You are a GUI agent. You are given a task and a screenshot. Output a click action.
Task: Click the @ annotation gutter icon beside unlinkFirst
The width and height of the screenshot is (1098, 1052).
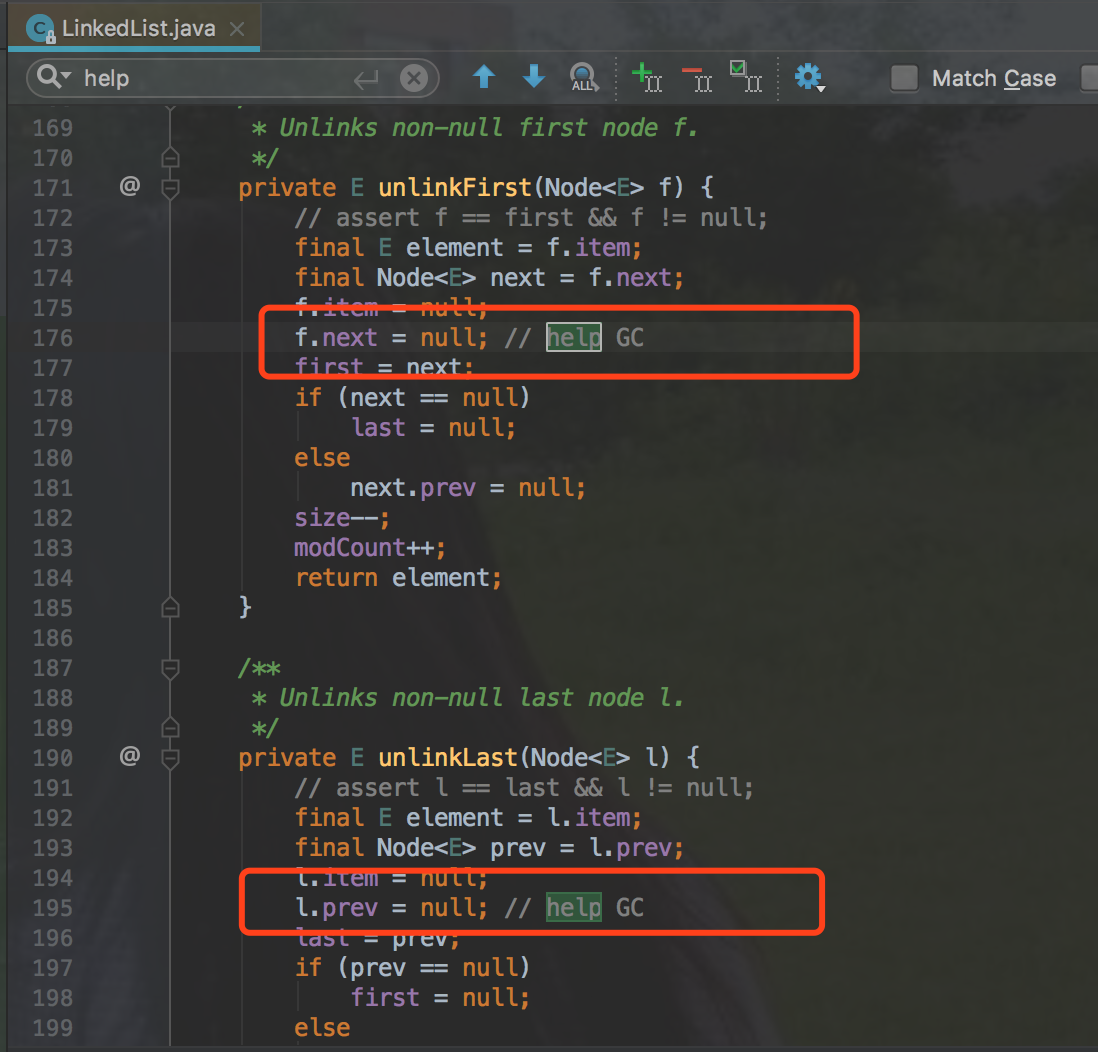pyautogui.click(x=130, y=187)
